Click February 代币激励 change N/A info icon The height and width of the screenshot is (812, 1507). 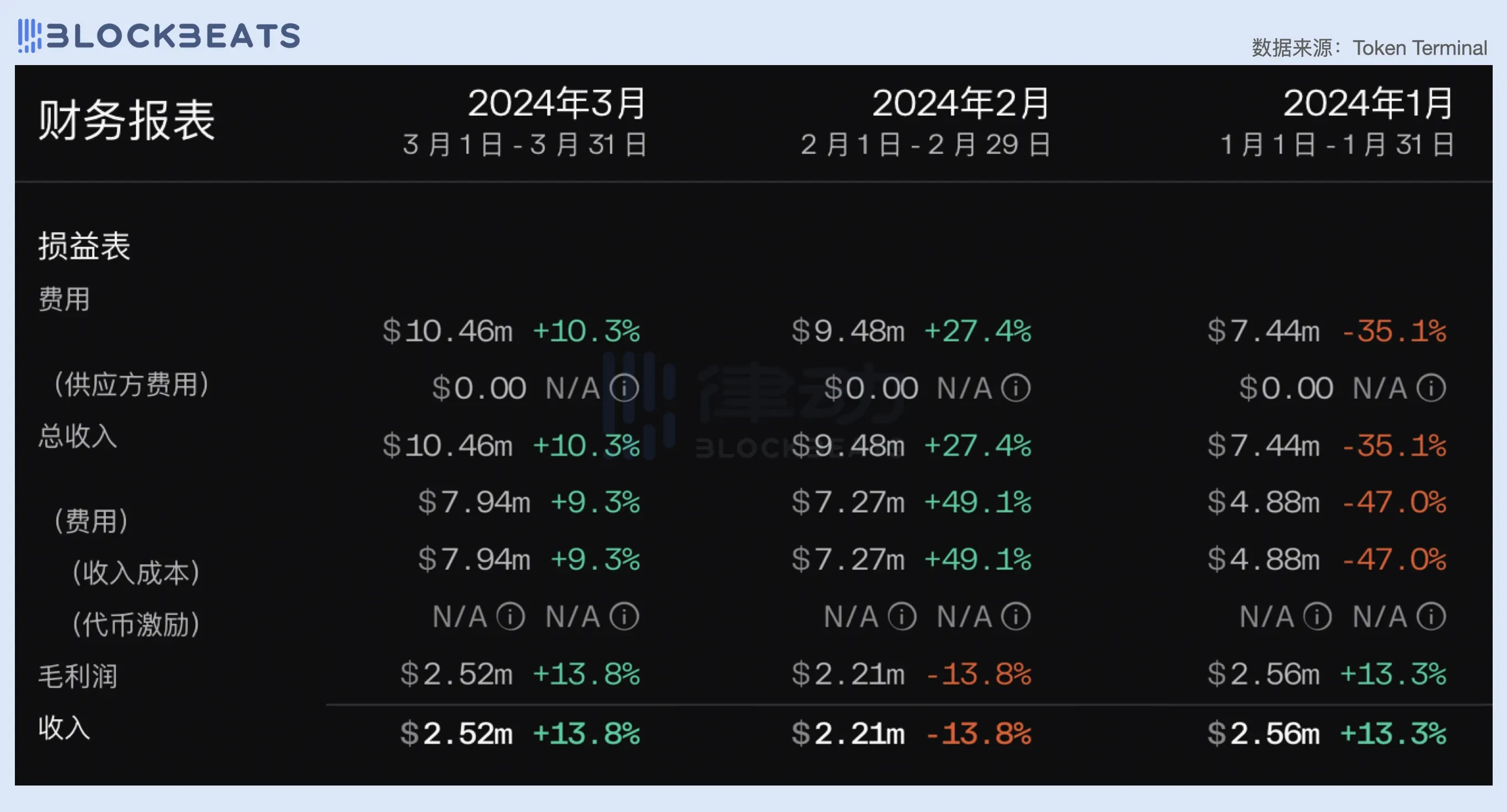coord(1016,616)
